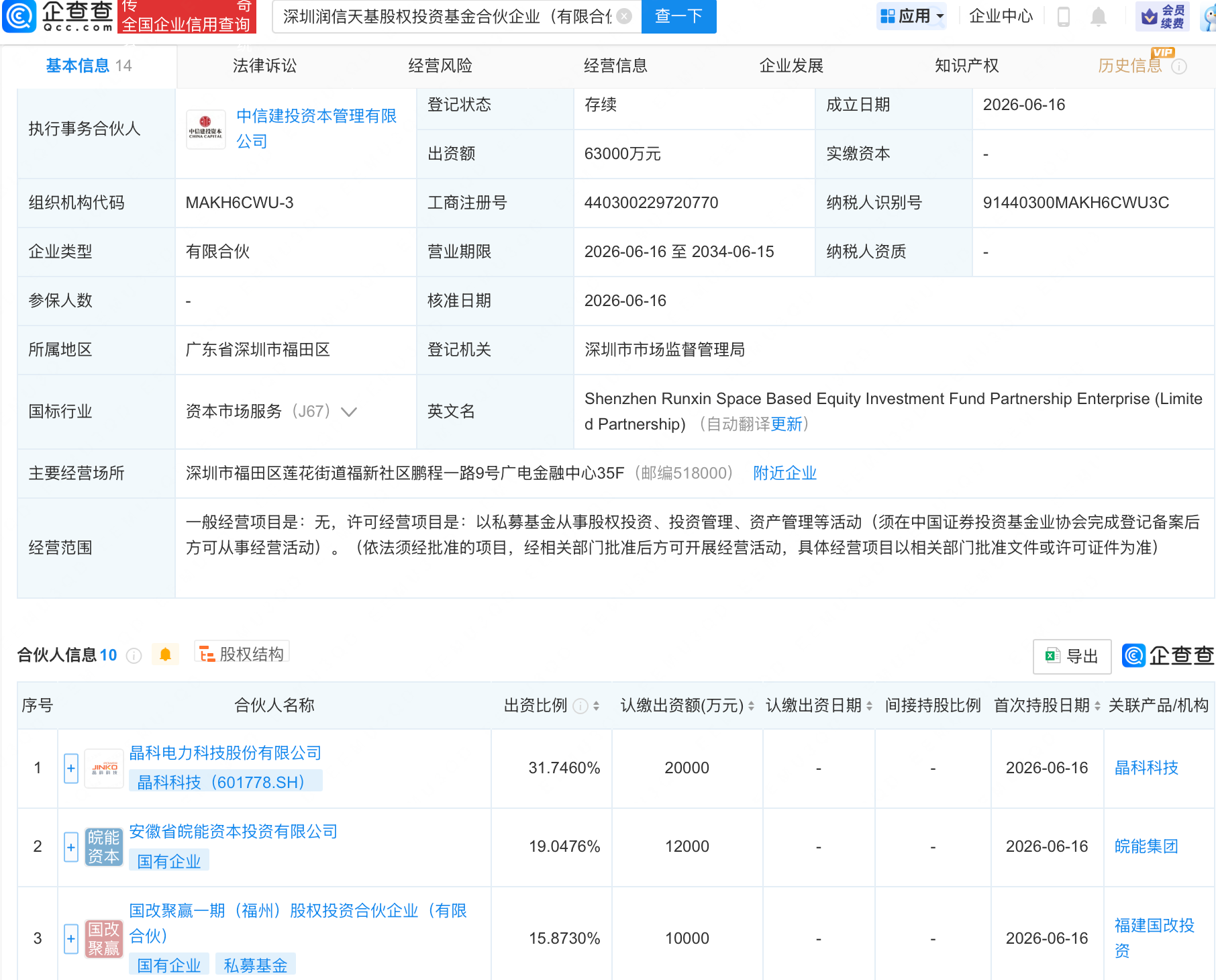1216x980 pixels.
Task: Click the 国改聚赢 logo tile
Action: coord(104,939)
